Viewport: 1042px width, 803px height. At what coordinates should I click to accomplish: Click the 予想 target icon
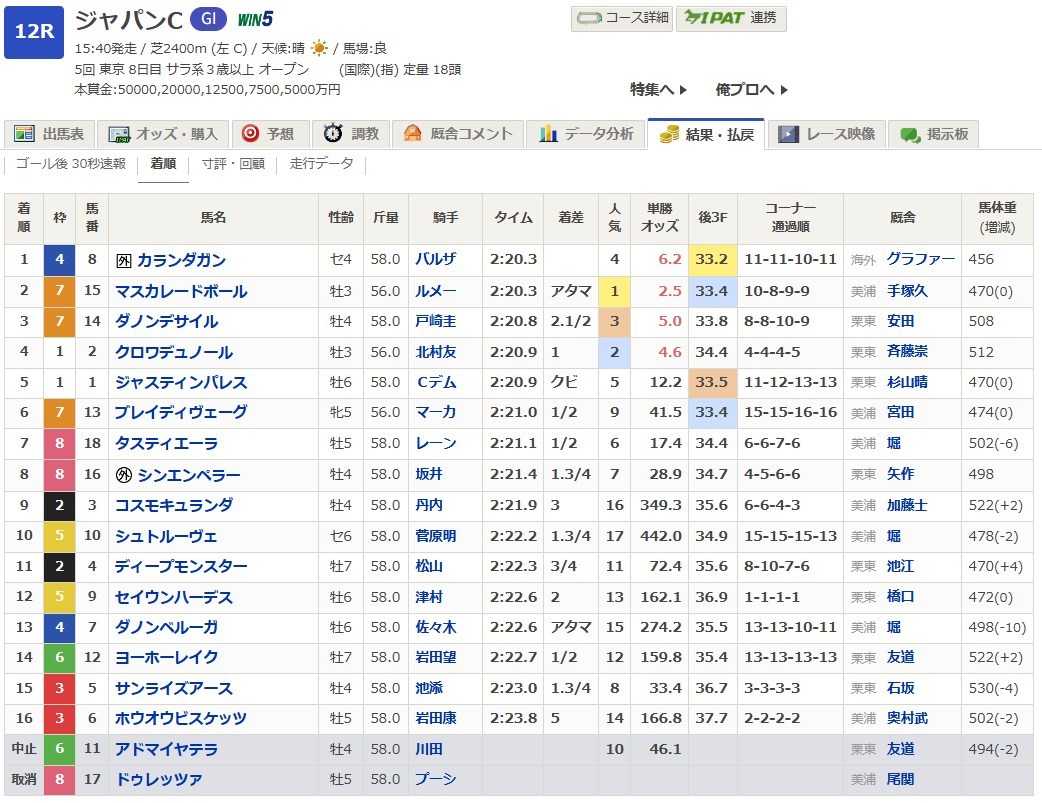click(250, 134)
